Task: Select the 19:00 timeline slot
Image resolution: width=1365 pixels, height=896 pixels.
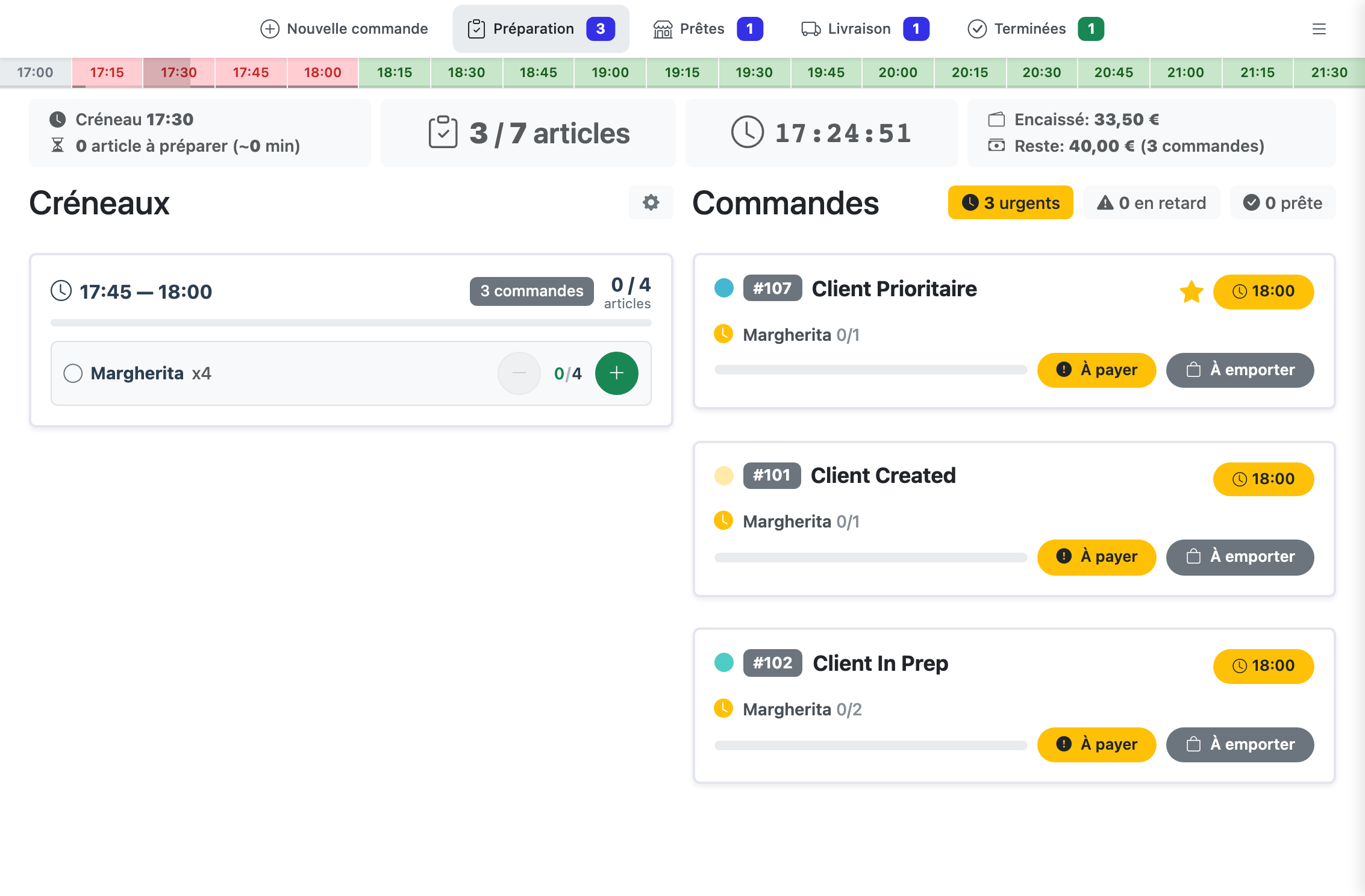Action: 610,73
